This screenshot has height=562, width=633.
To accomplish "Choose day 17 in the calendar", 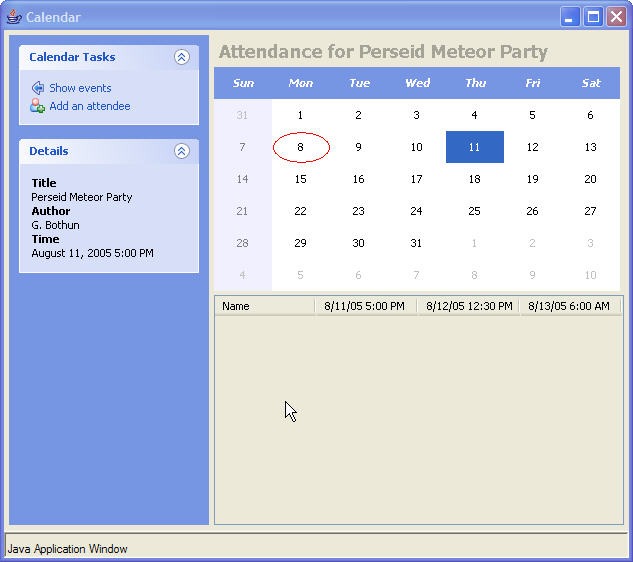I will pos(417,179).
